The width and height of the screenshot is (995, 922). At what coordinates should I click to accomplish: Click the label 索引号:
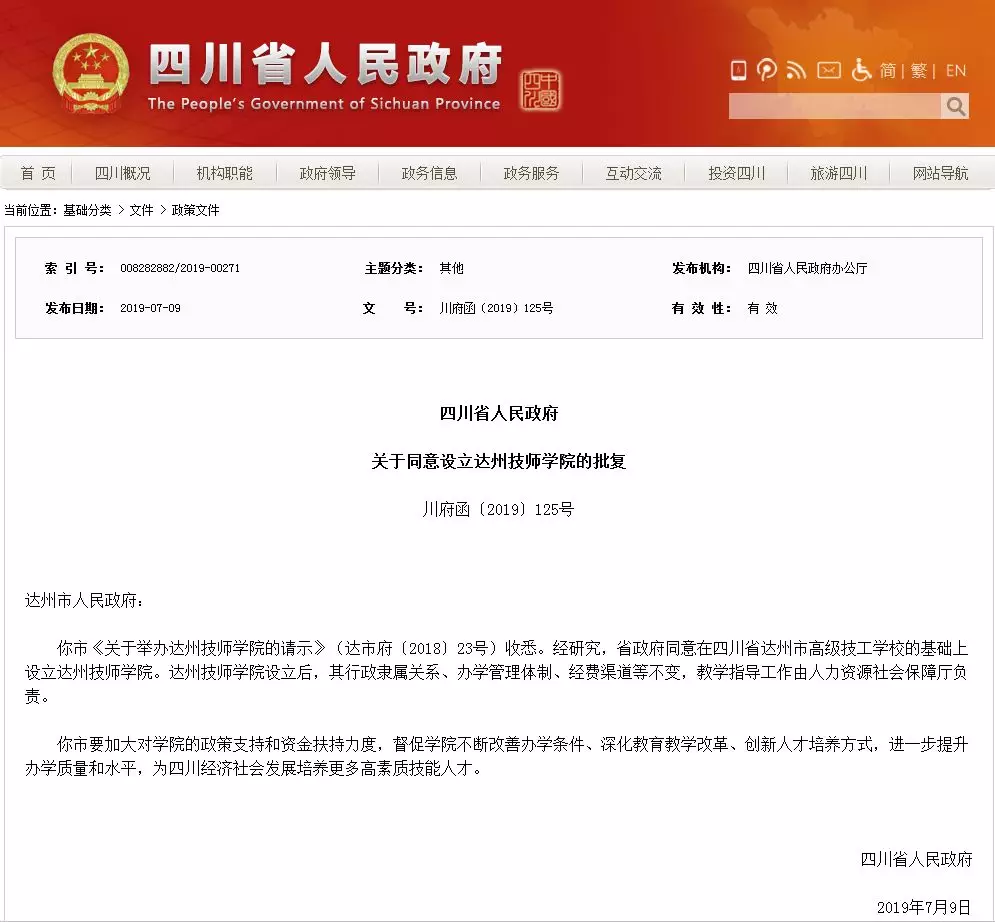tap(74, 268)
